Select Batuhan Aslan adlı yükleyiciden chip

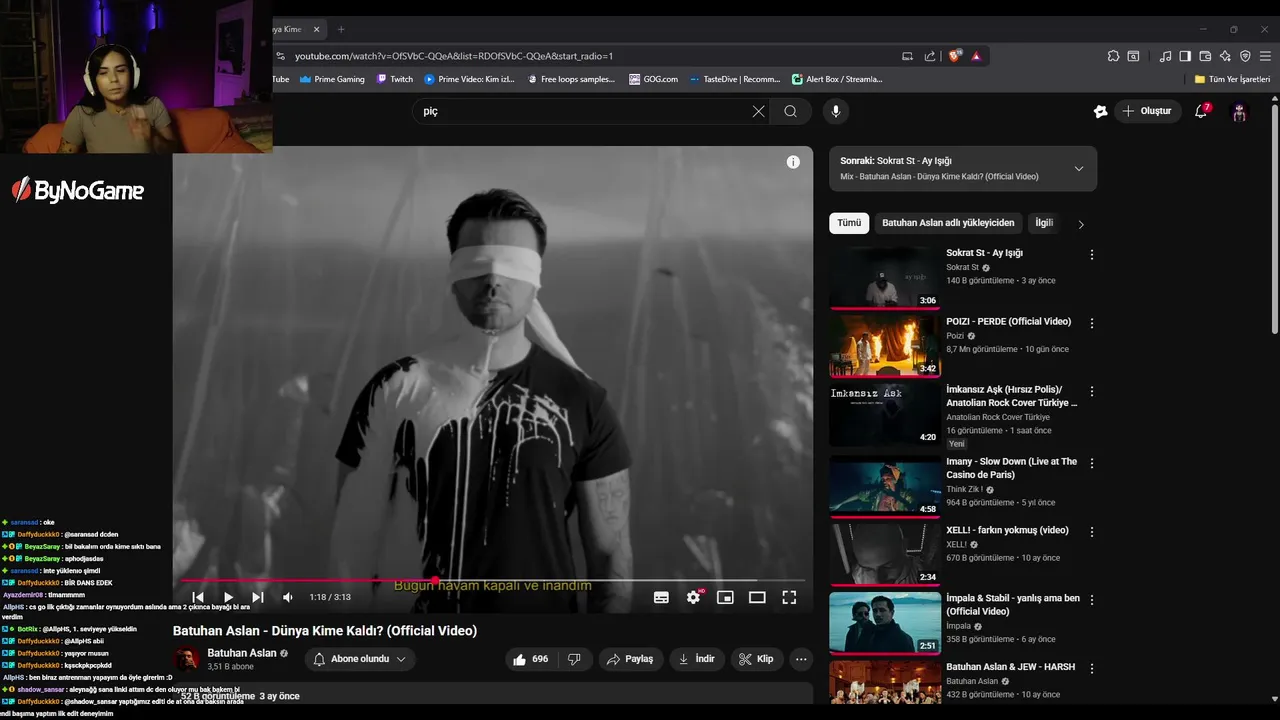coord(948,223)
